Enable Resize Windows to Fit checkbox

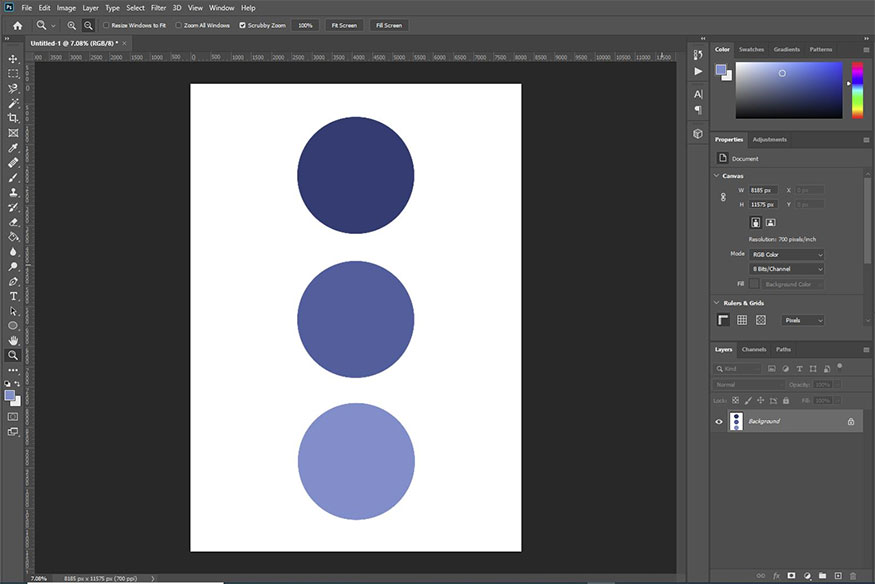click(x=106, y=26)
